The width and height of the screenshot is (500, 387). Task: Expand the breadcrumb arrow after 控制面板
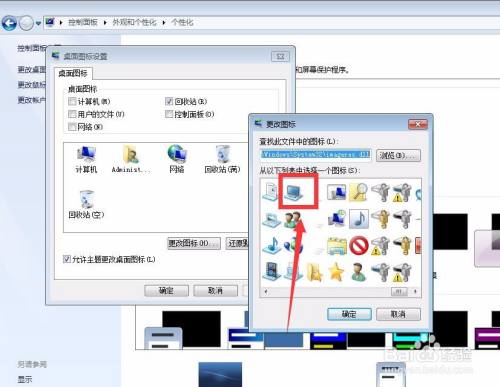(x=105, y=23)
